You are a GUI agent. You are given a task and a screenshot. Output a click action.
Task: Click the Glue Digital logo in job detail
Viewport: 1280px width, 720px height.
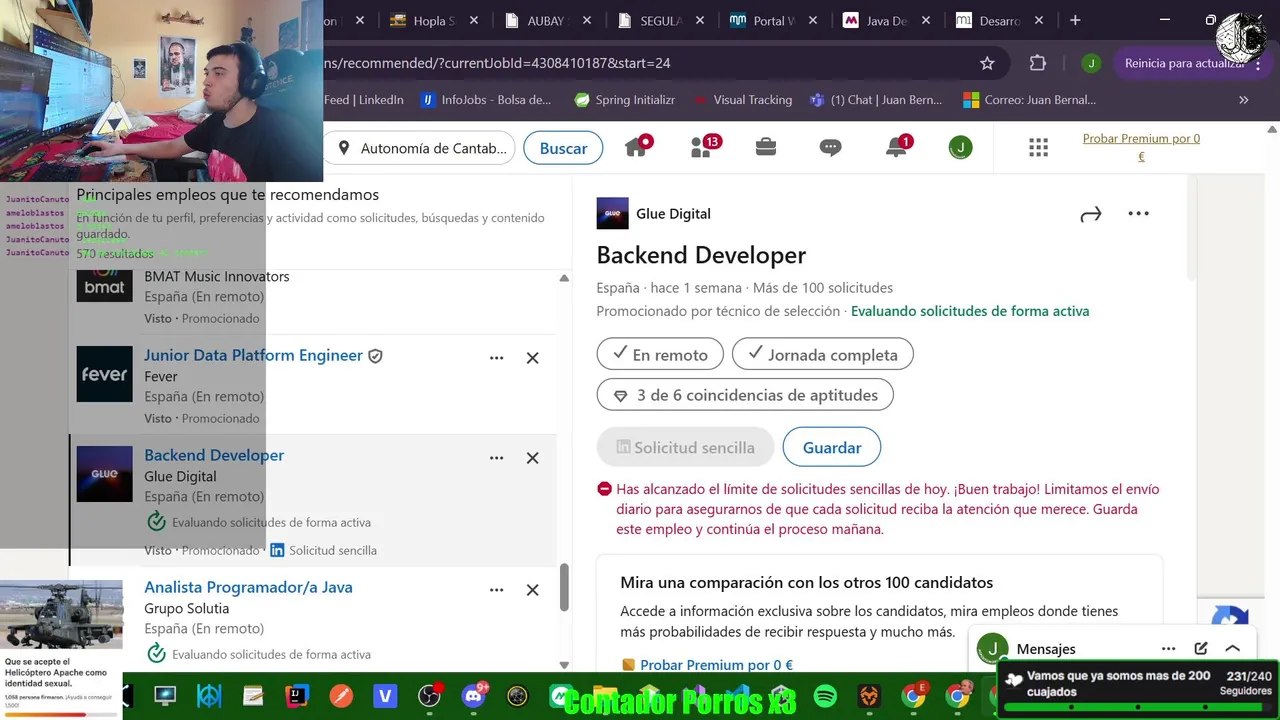click(x=612, y=213)
